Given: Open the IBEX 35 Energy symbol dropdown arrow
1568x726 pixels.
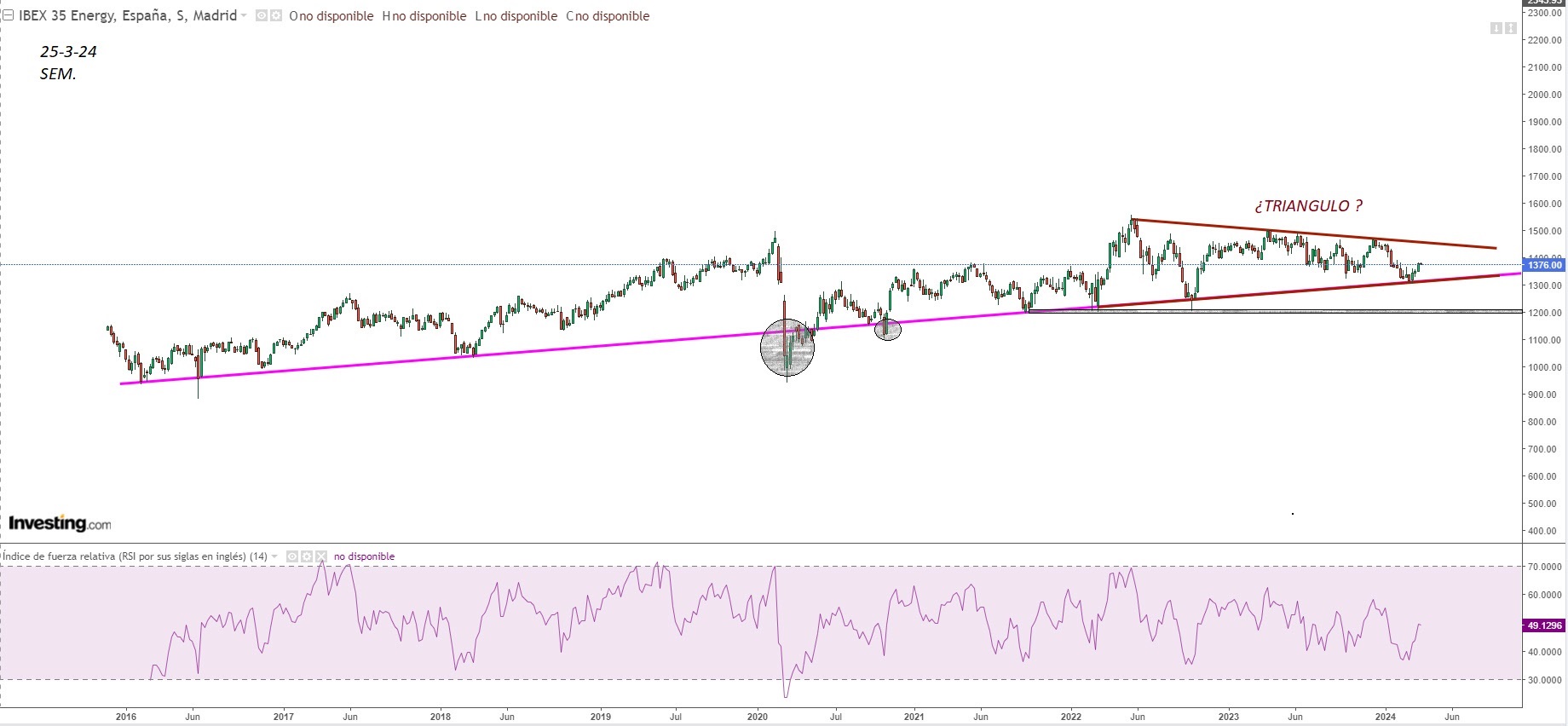Looking at the screenshot, I should (x=244, y=15).
